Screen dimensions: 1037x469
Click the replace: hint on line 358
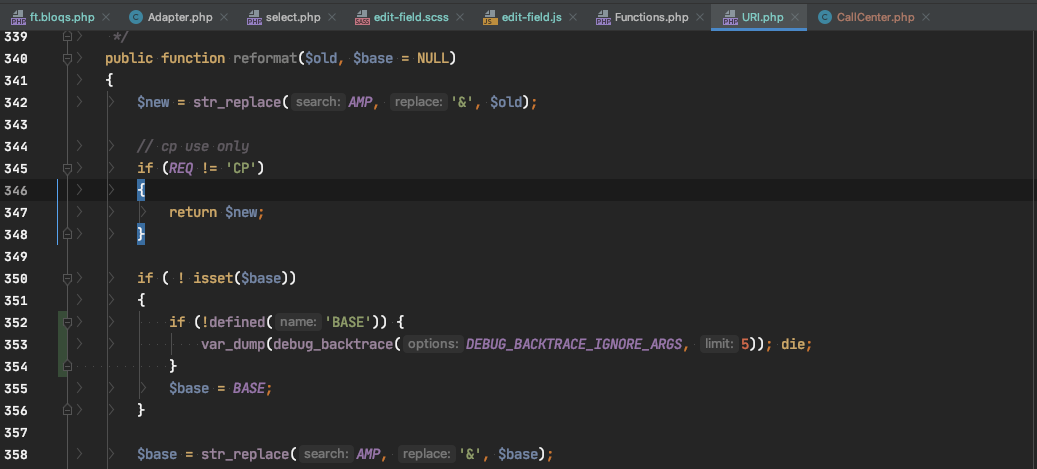pyautogui.click(x=427, y=454)
